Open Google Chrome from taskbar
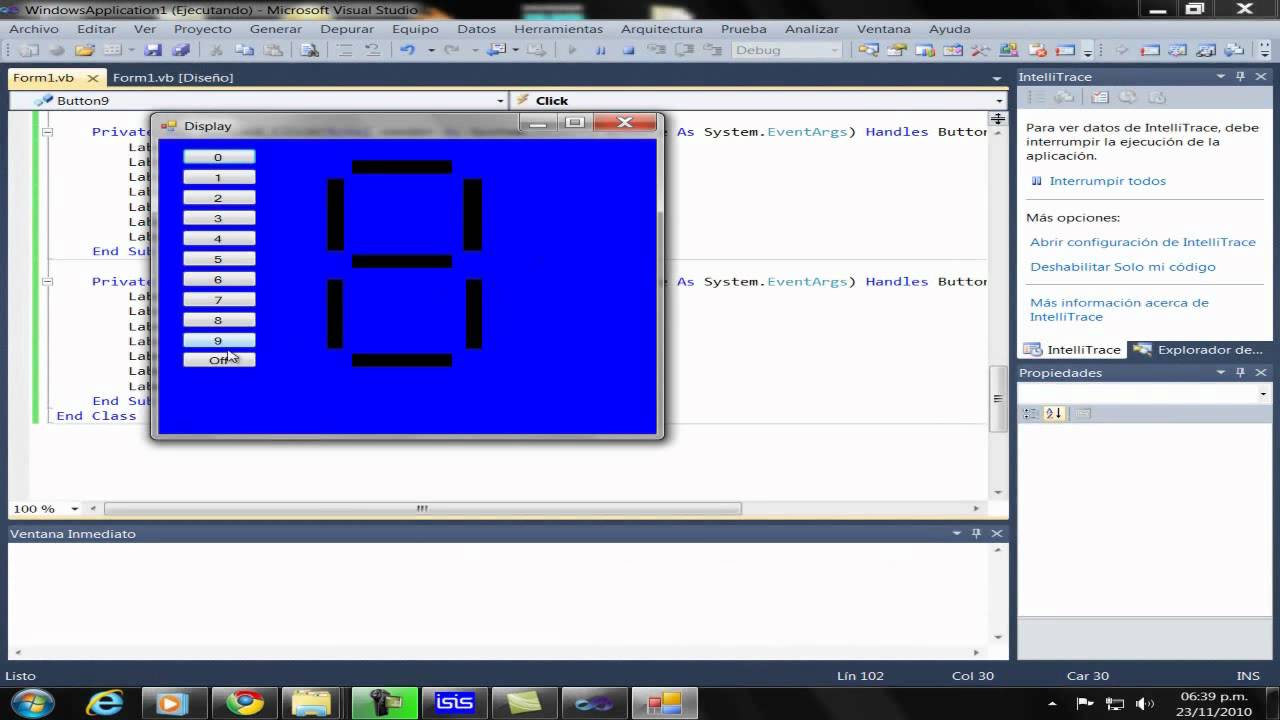The width and height of the screenshot is (1280, 720). pyautogui.click(x=245, y=702)
